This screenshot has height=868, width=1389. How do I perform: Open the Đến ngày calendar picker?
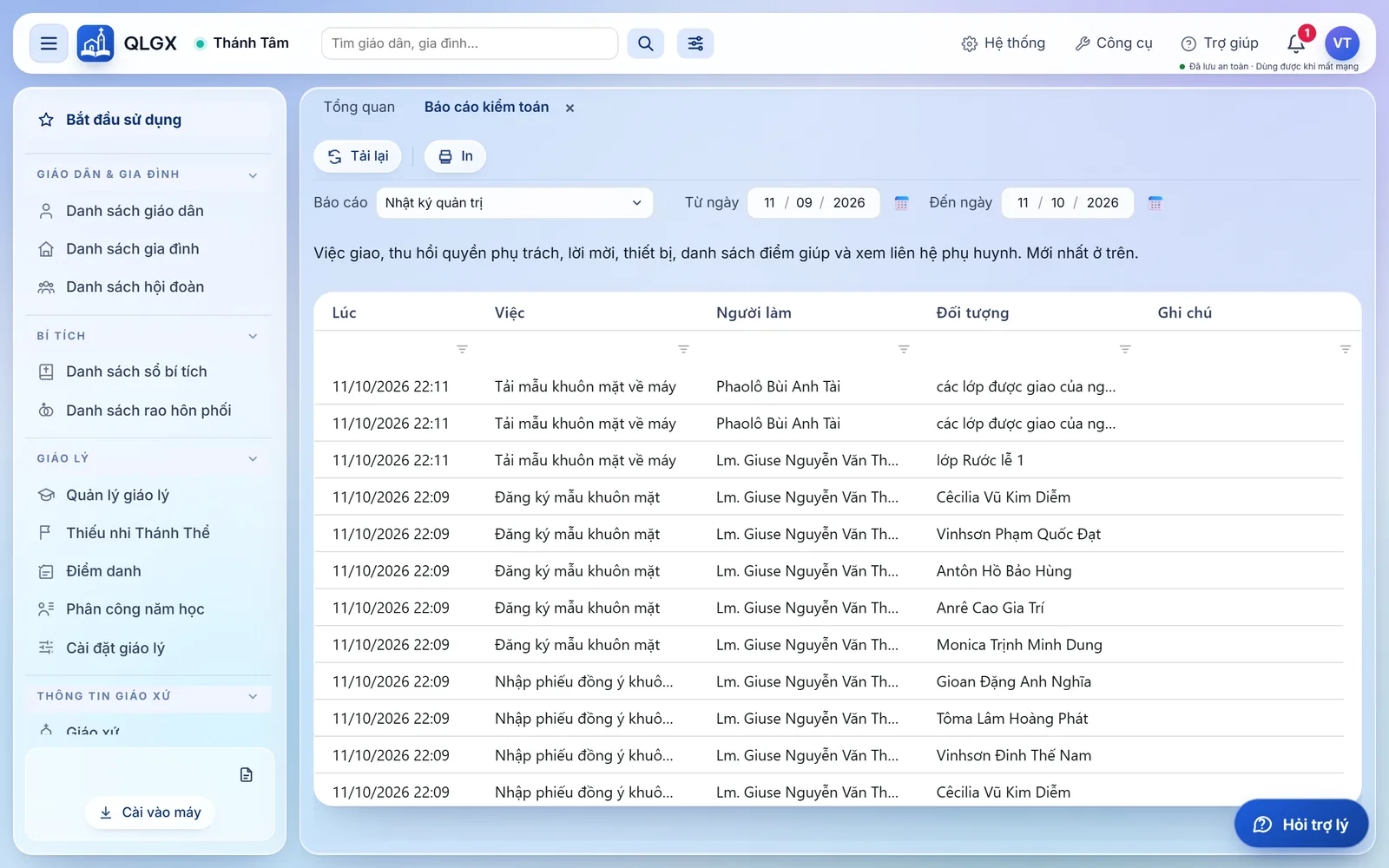[x=1155, y=203]
